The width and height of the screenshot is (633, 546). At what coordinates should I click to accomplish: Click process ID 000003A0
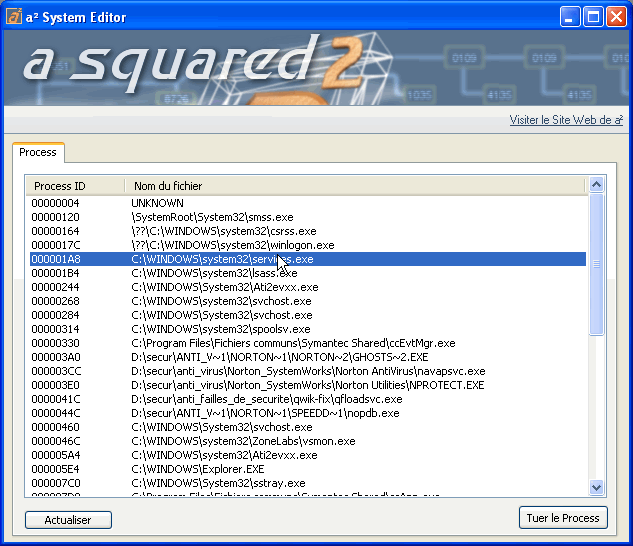coord(56,357)
